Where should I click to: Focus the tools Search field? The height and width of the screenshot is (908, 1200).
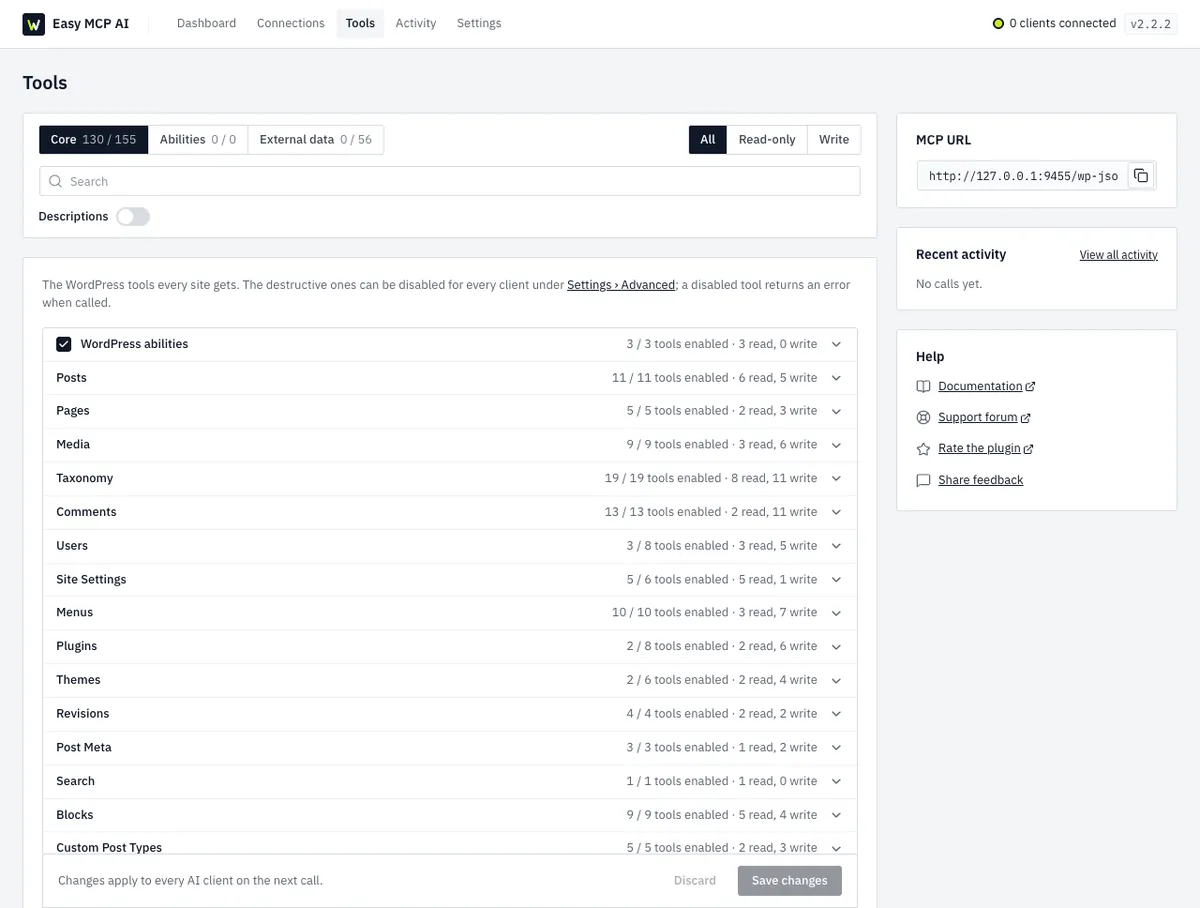(450, 181)
